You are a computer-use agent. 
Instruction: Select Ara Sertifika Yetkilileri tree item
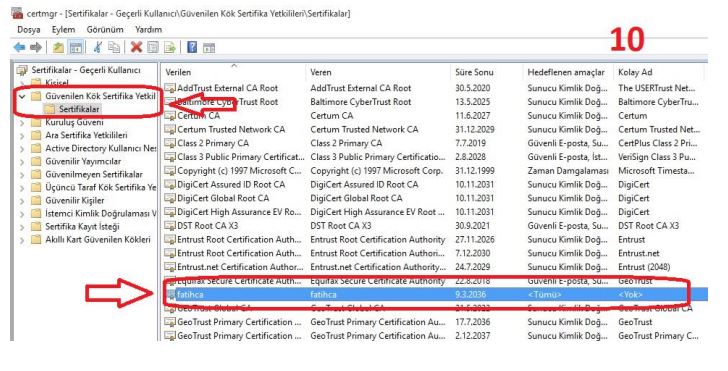[x=86, y=135]
